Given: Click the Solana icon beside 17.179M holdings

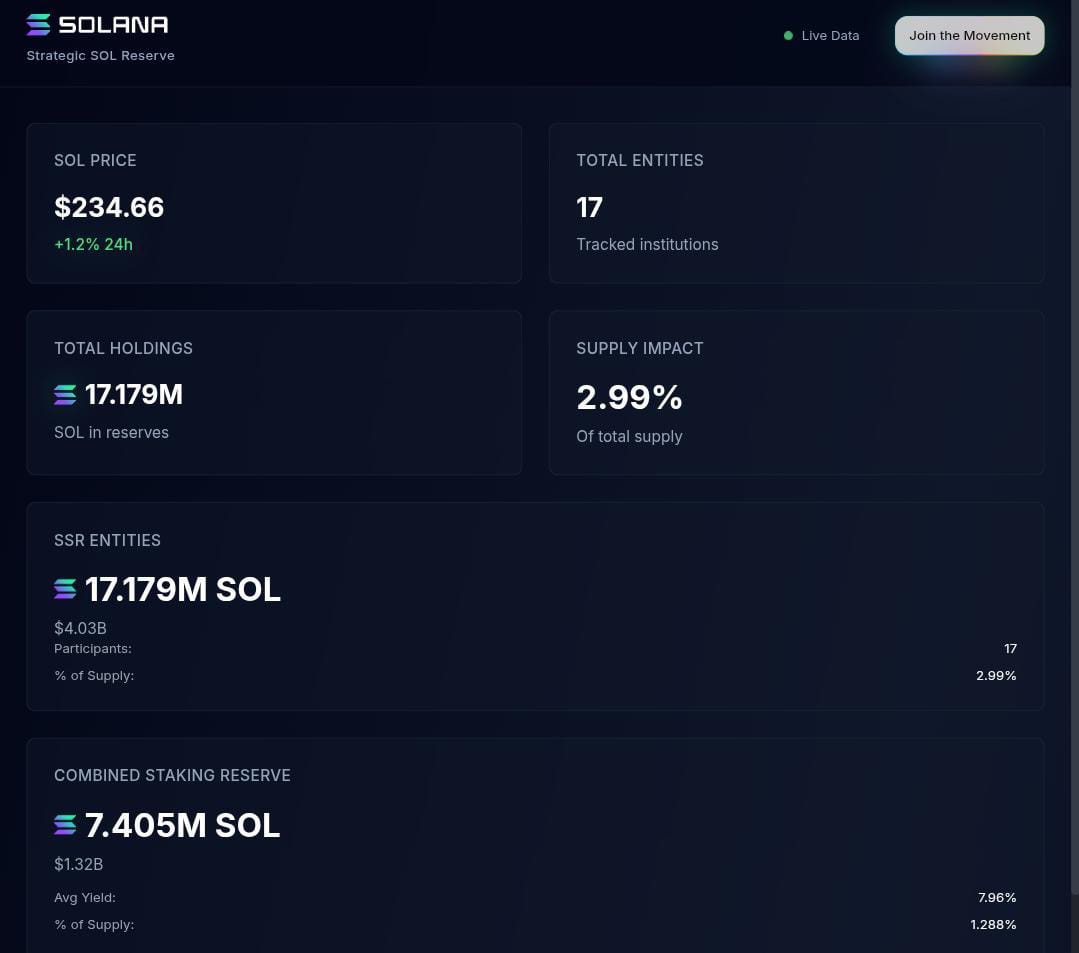Looking at the screenshot, I should point(65,395).
